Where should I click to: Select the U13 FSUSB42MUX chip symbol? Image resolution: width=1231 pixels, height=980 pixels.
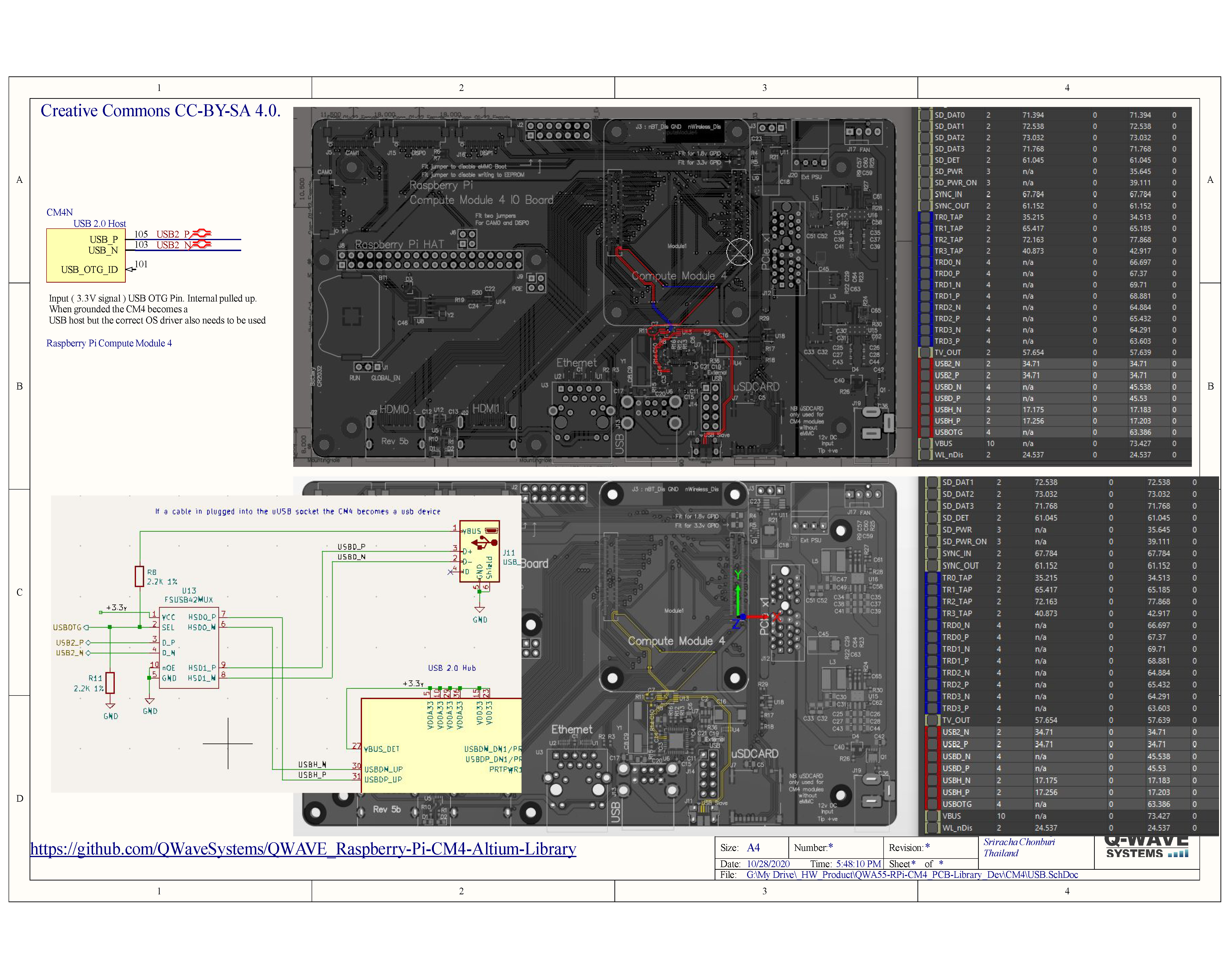[x=189, y=648]
